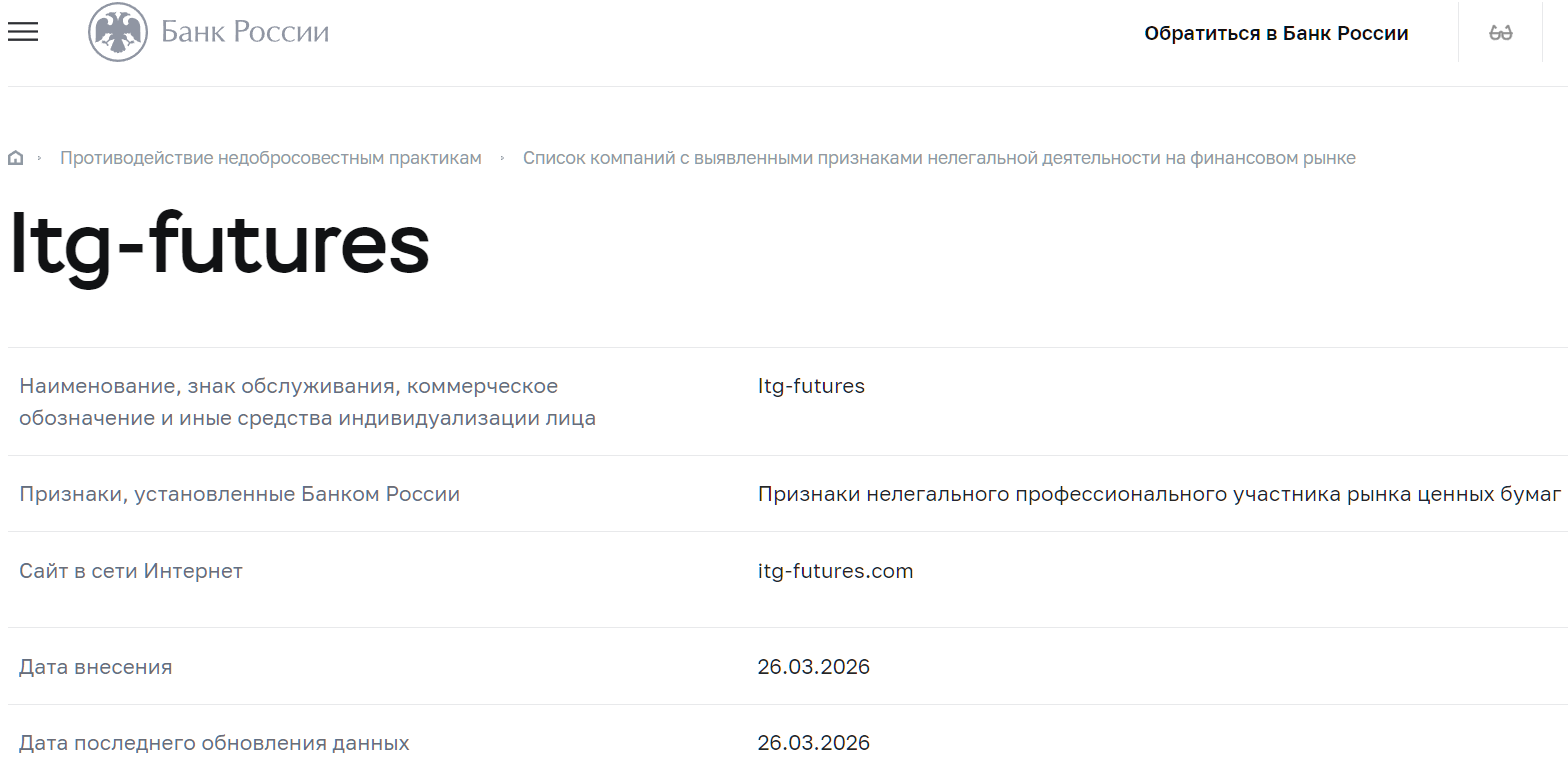Toggle the glasses accessibility version icon
Screen dimensions: 1568x780
click(1500, 33)
